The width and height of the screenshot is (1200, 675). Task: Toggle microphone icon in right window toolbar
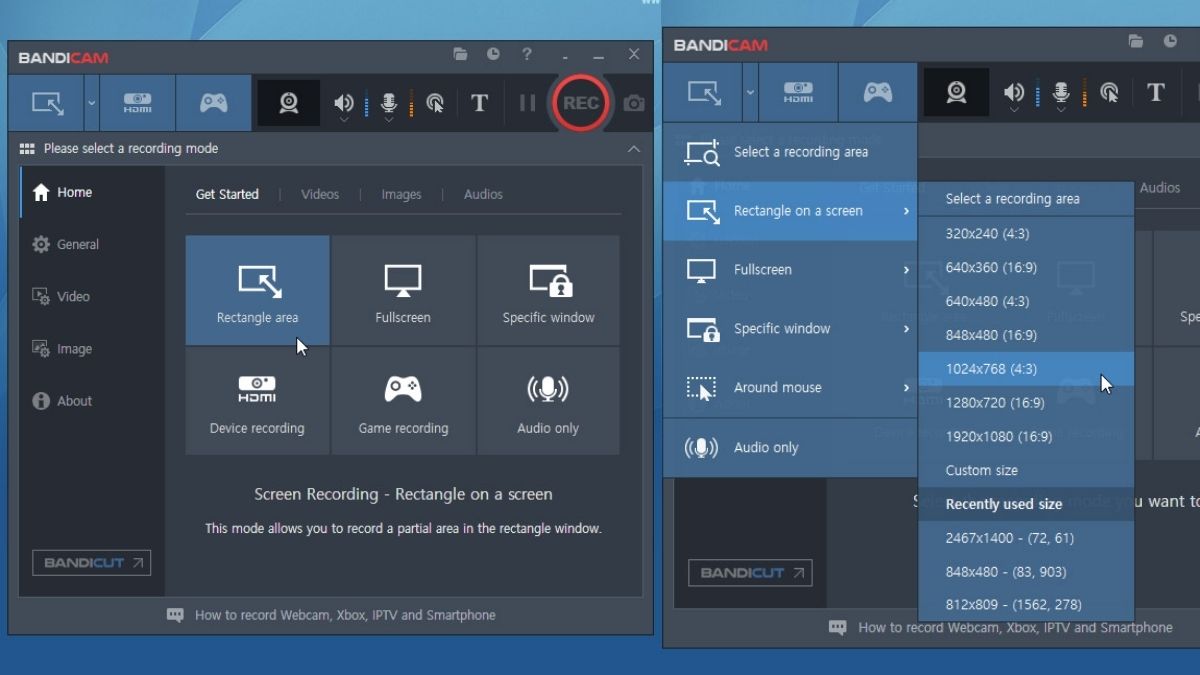[1061, 93]
